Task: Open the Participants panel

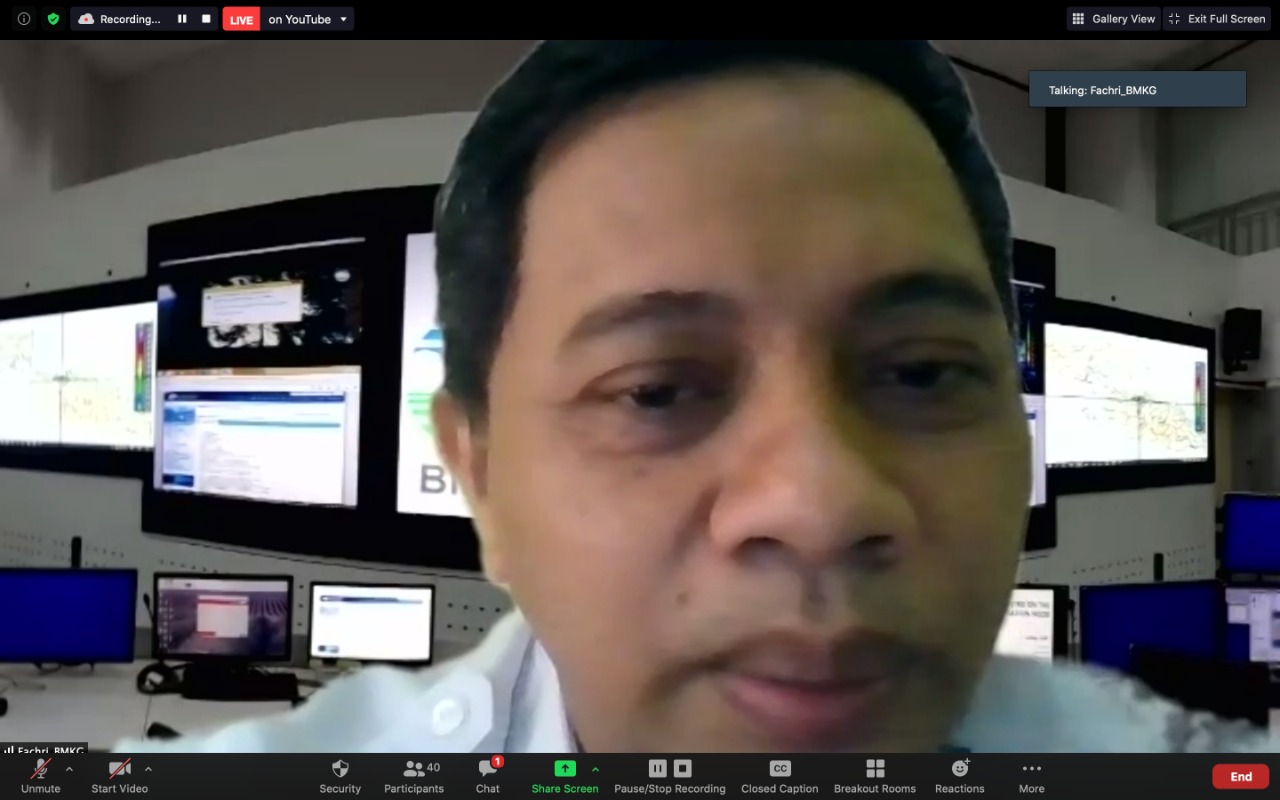Action: pos(414,774)
